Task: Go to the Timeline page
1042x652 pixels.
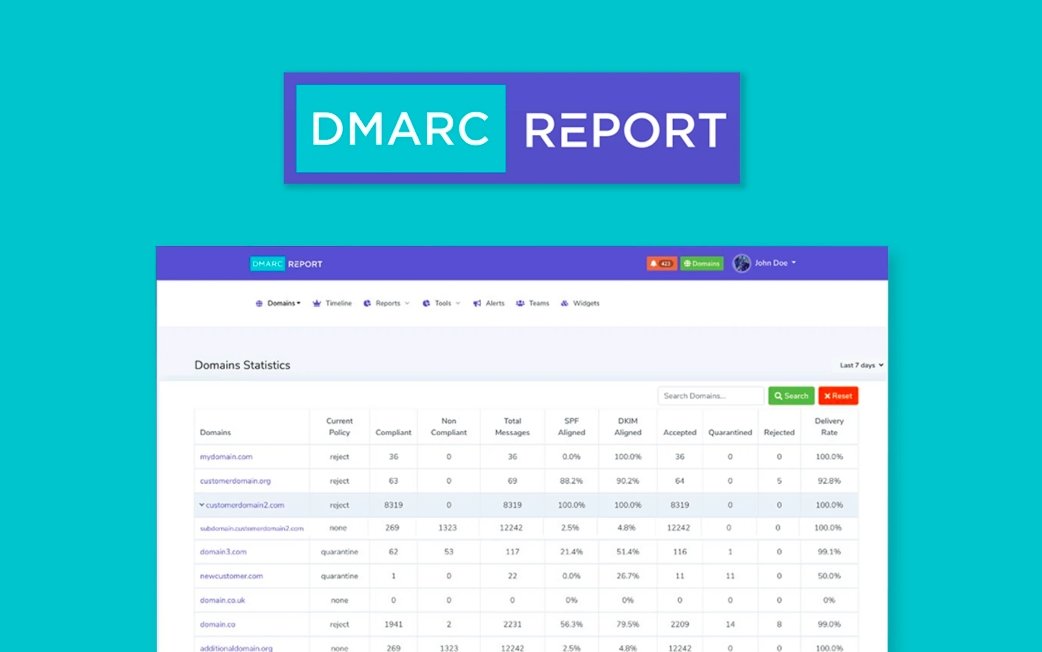Action: 338,304
